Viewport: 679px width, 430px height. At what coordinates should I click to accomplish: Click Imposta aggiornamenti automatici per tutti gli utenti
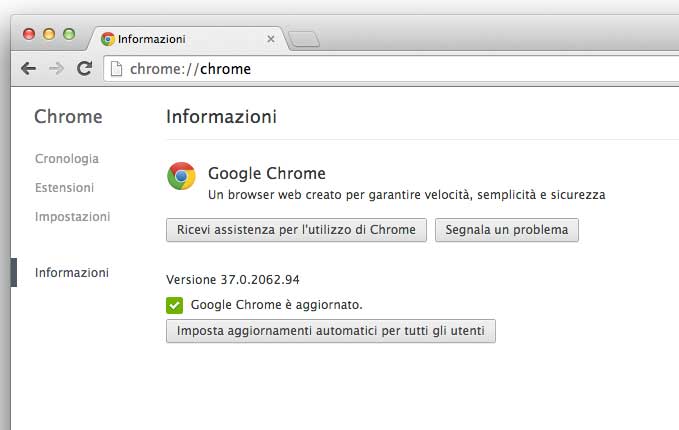330,331
